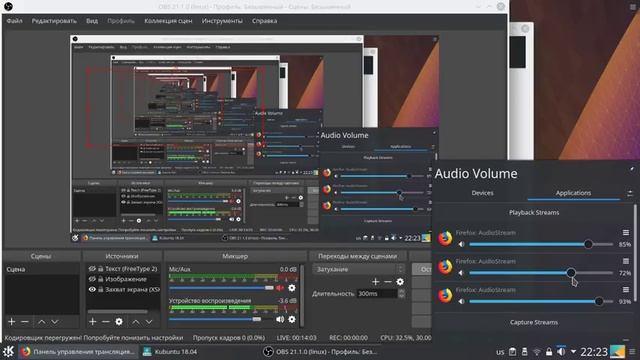This screenshot has height=360, width=640.
Task: Open the removable devices tray icon
Action: point(525,352)
